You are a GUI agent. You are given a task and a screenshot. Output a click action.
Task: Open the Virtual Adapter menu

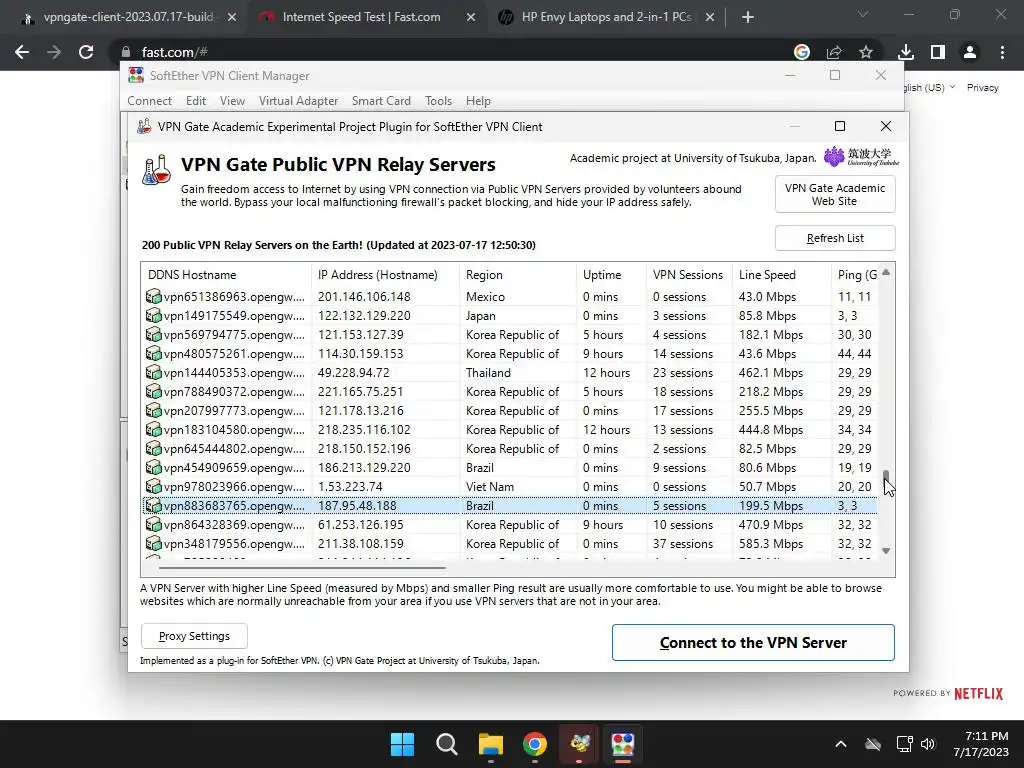point(298,101)
